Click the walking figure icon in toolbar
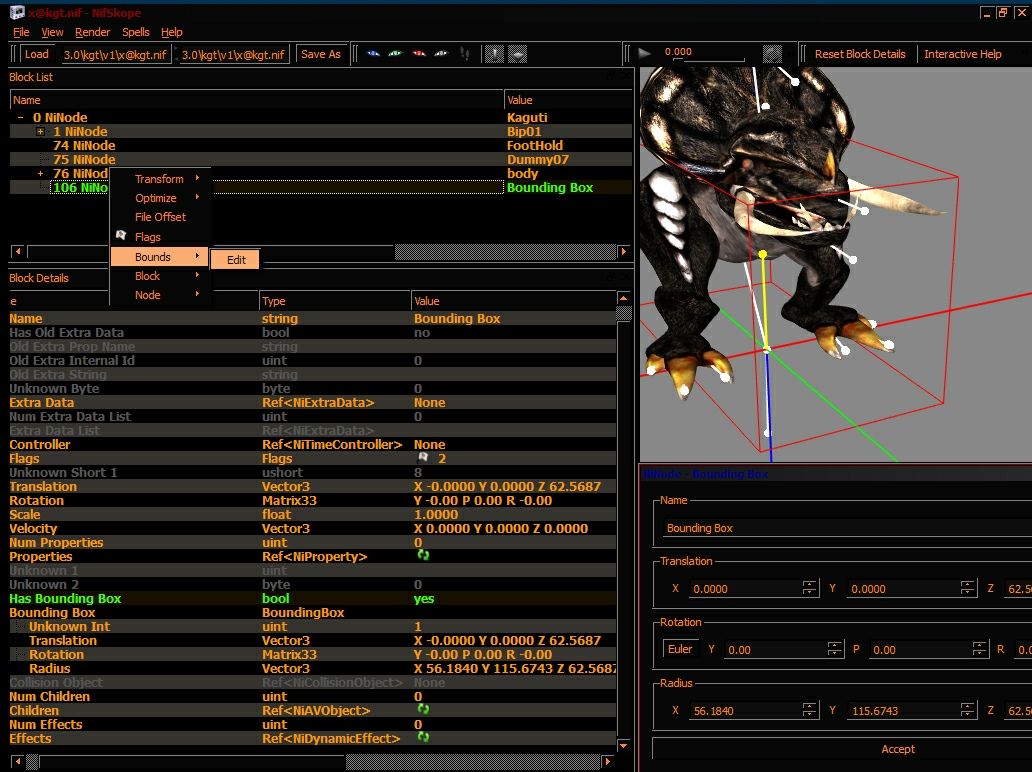 [x=465, y=54]
